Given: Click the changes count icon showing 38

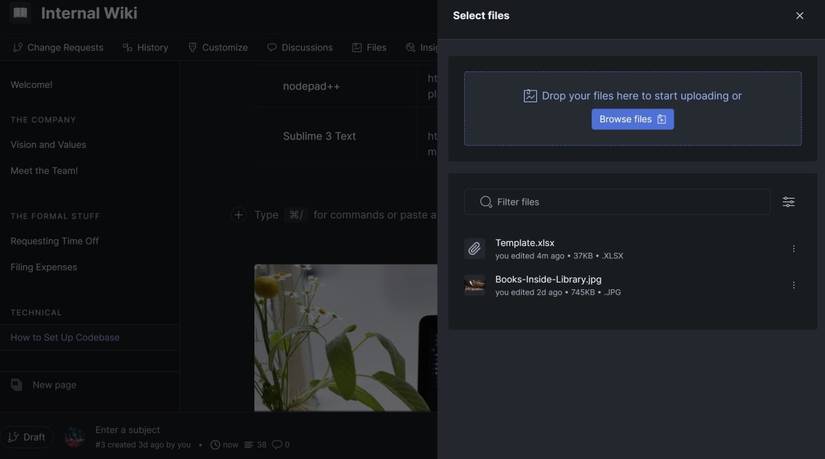Looking at the screenshot, I should 248,445.
